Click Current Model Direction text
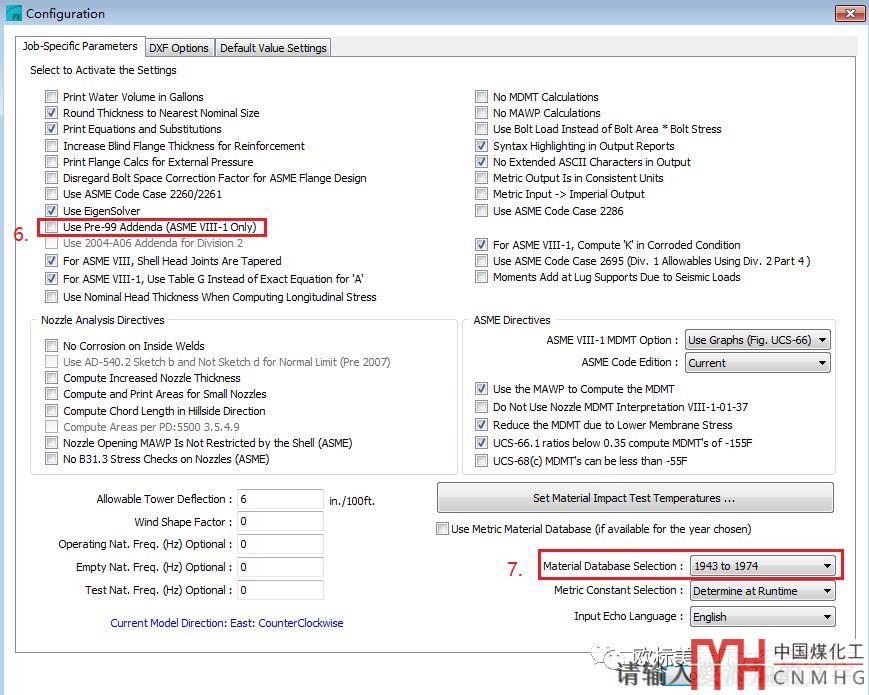The height and width of the screenshot is (695, 869). [227, 623]
